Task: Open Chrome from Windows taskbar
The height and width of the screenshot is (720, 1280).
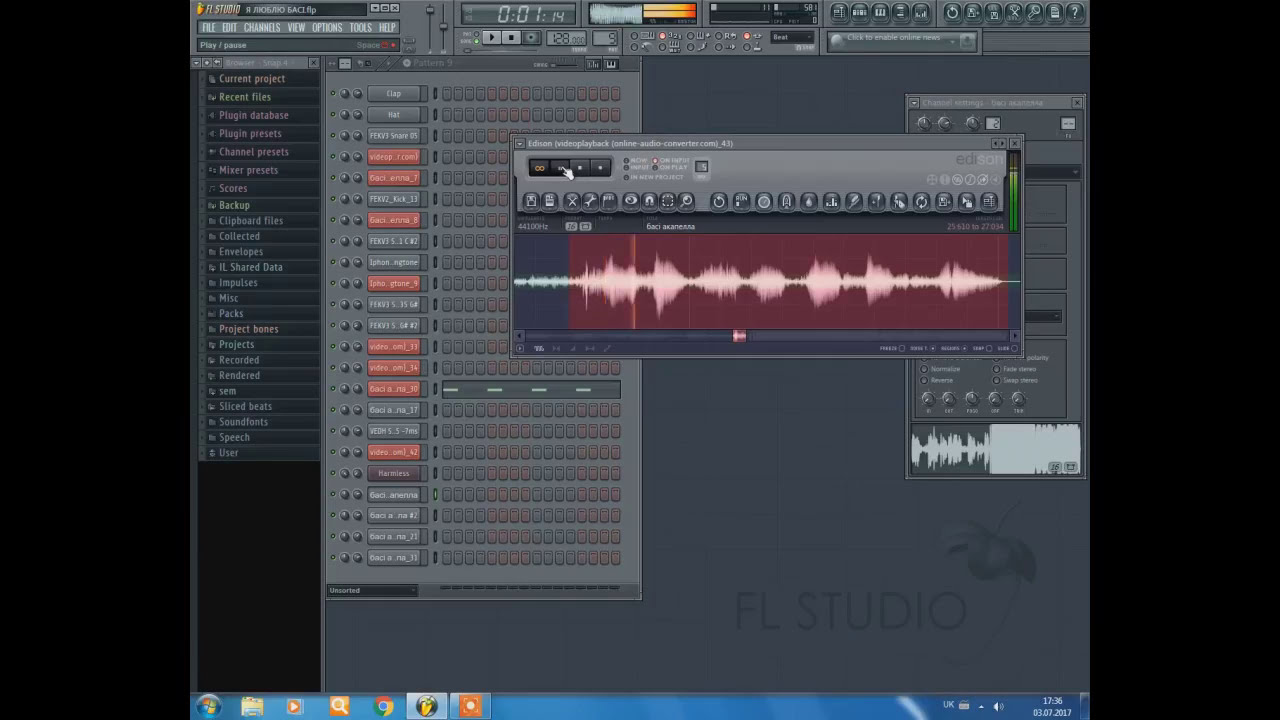Action: 384,707
